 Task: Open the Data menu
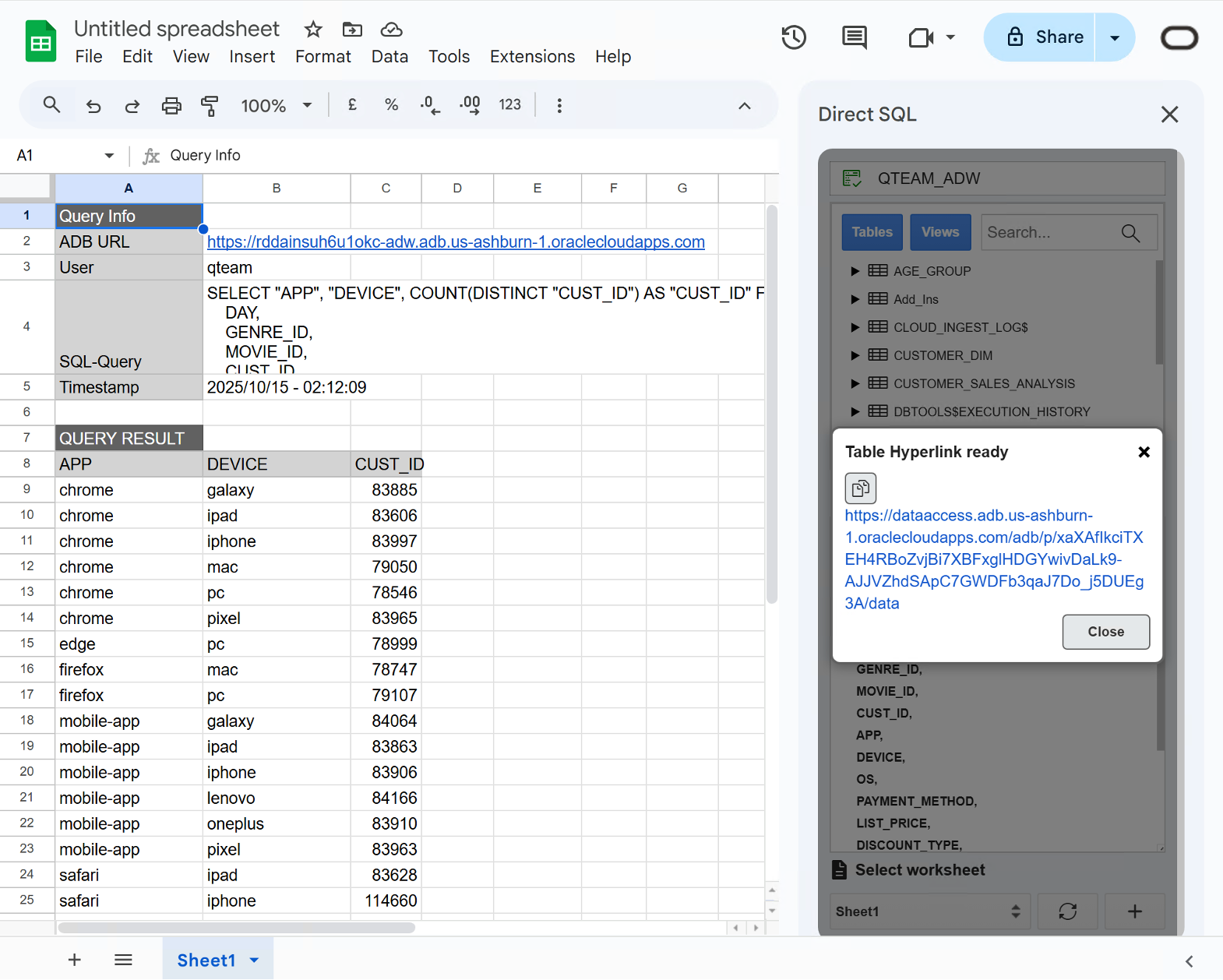[389, 56]
